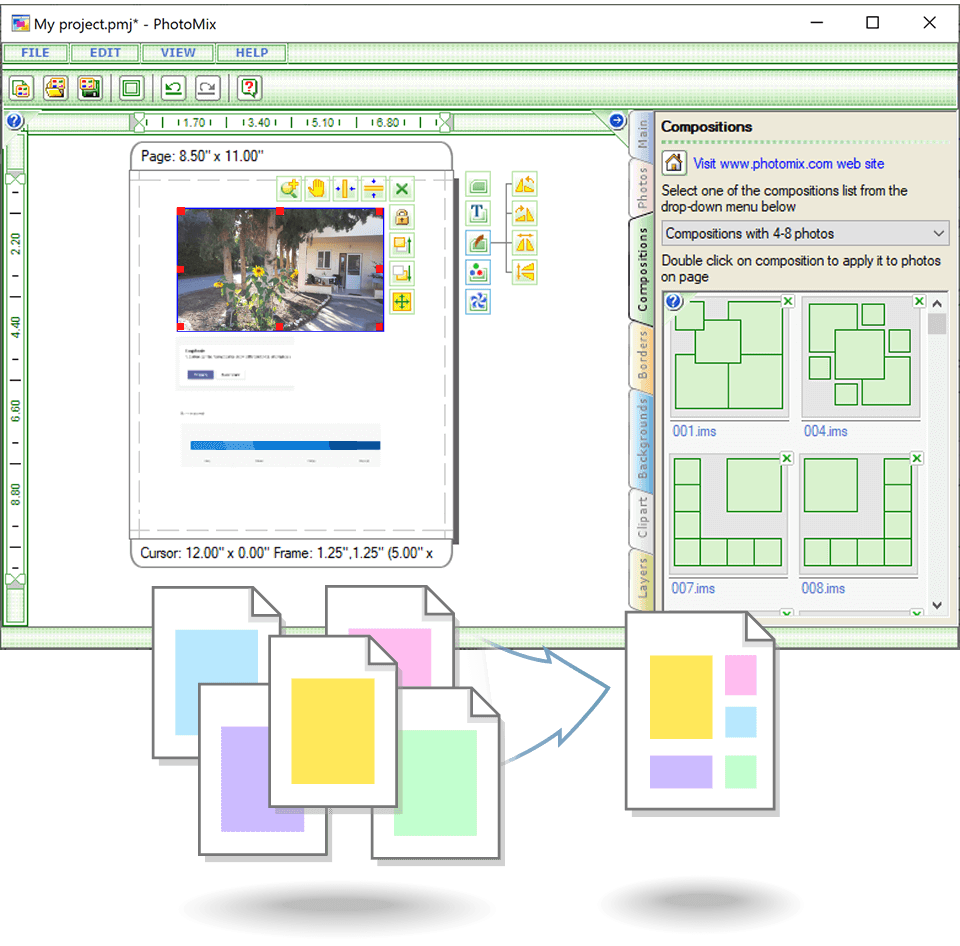Click the page frame toolbar icon
This screenshot has height=946, width=960.
131,89
